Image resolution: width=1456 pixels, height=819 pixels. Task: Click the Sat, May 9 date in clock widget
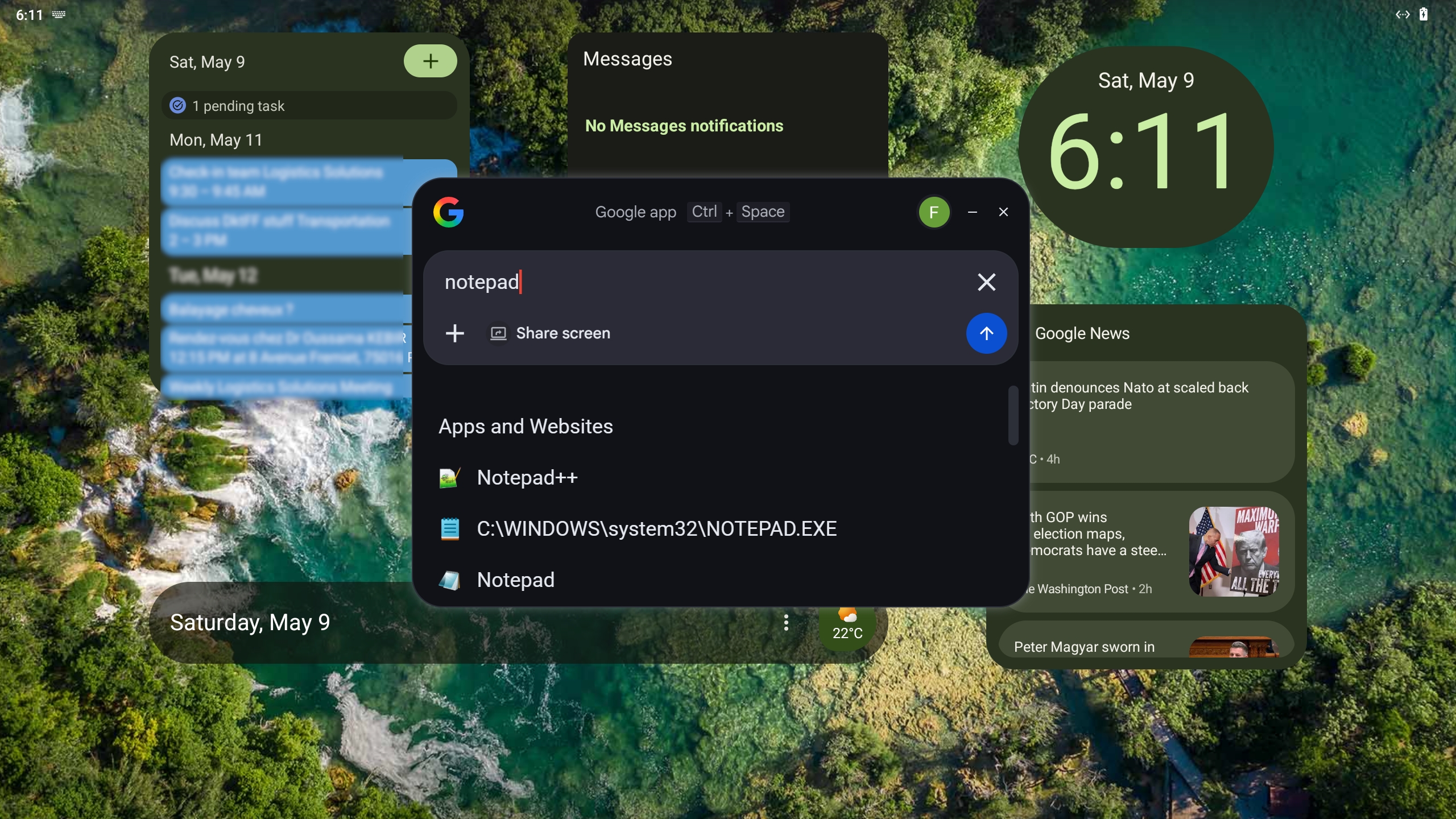pyautogui.click(x=1146, y=81)
